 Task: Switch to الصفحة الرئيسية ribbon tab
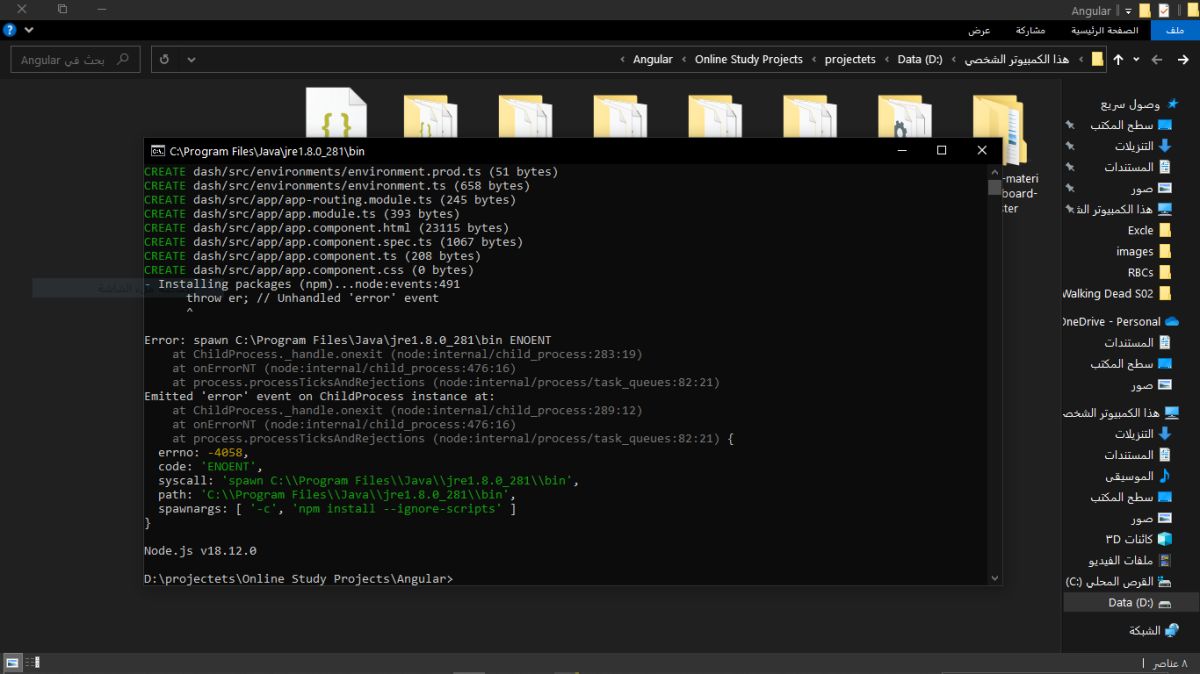click(x=1107, y=30)
